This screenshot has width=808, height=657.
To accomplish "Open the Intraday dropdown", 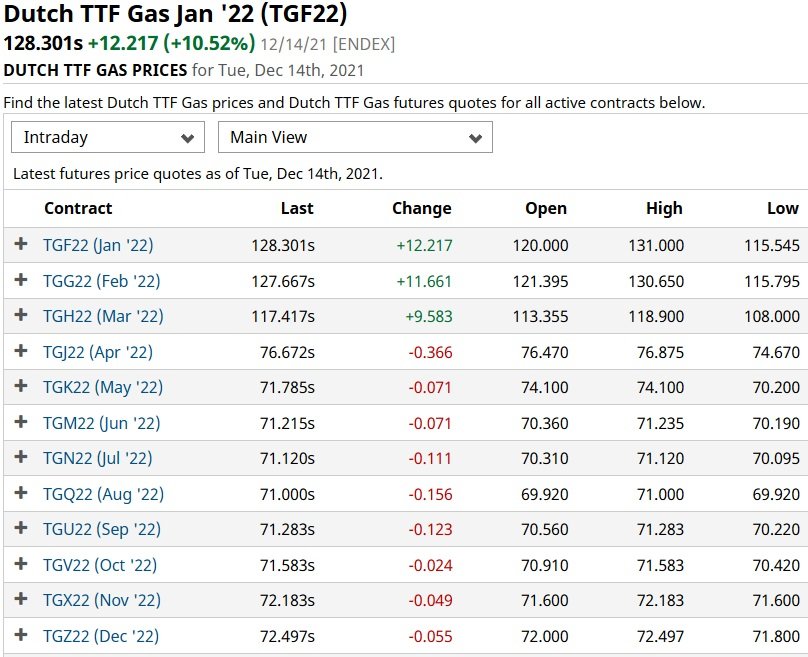I will (108, 137).
